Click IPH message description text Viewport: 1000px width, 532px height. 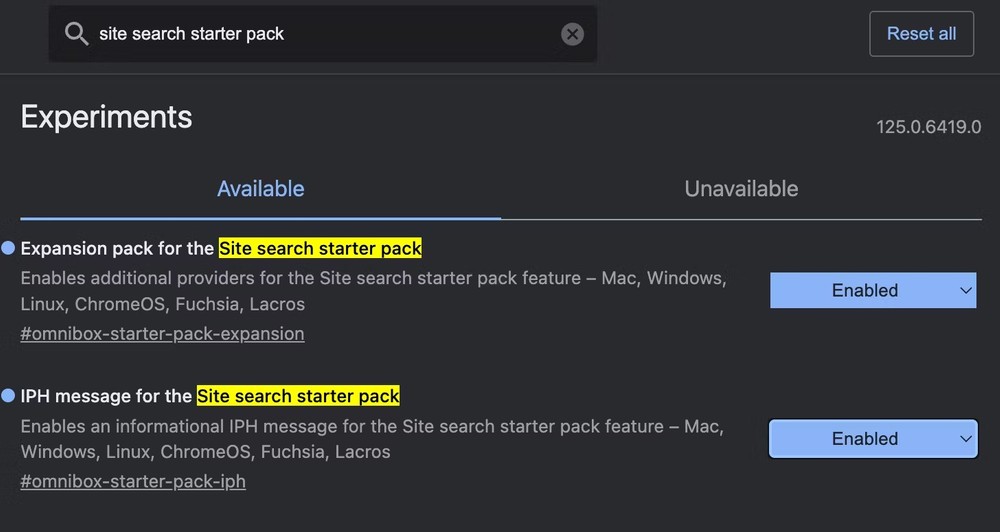(370, 438)
